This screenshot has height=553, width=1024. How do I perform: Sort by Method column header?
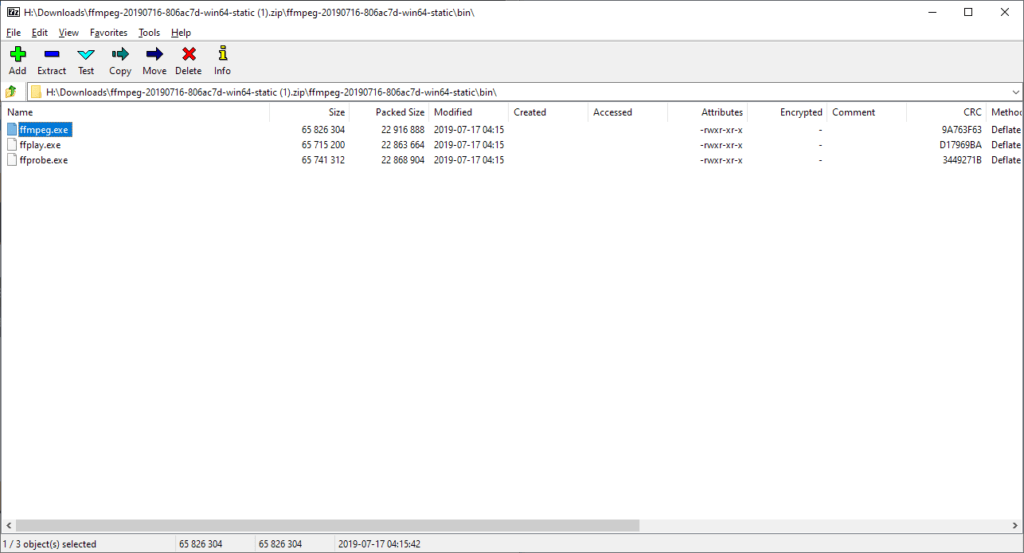[x=1005, y=112]
